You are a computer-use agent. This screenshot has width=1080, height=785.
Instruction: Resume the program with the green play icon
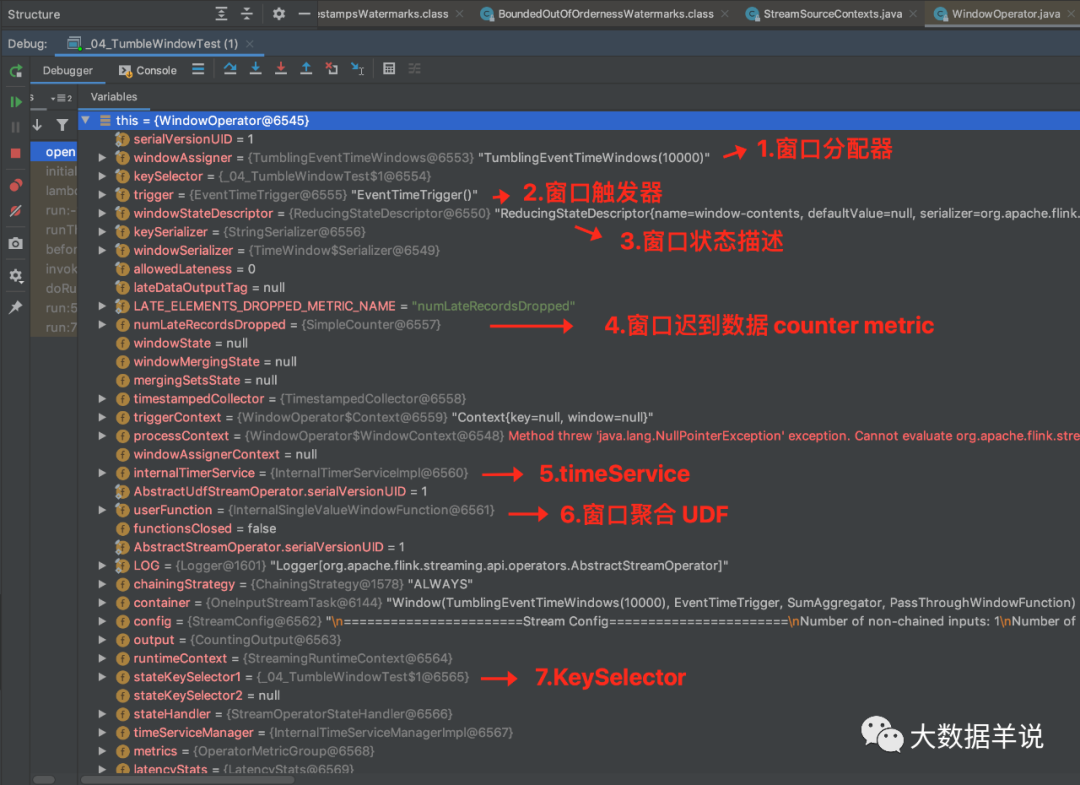[15, 101]
